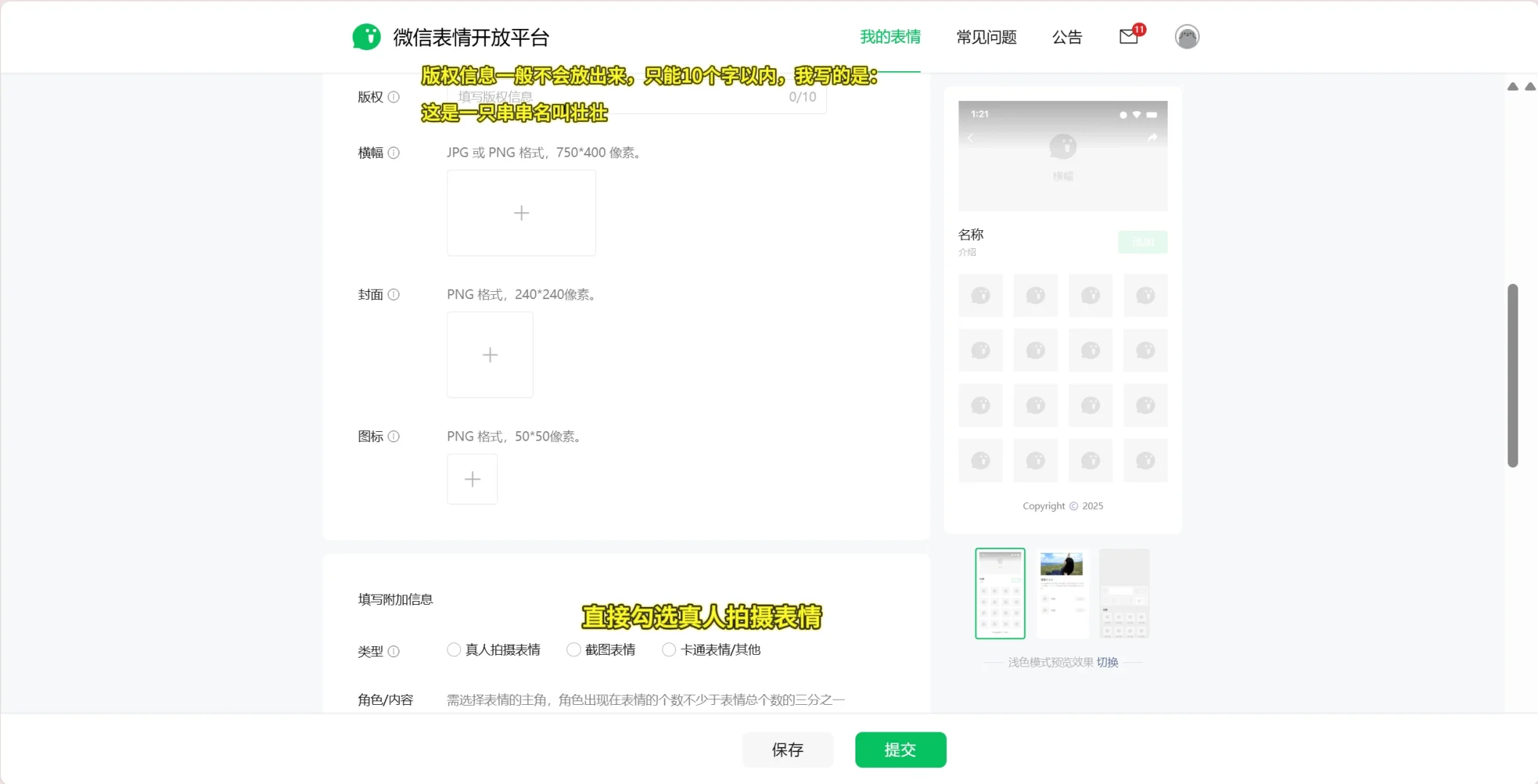Viewport: 1538px width, 784px height.
Task: Open the mail notification icon with 11 unread
Action: pyautogui.click(x=1128, y=36)
